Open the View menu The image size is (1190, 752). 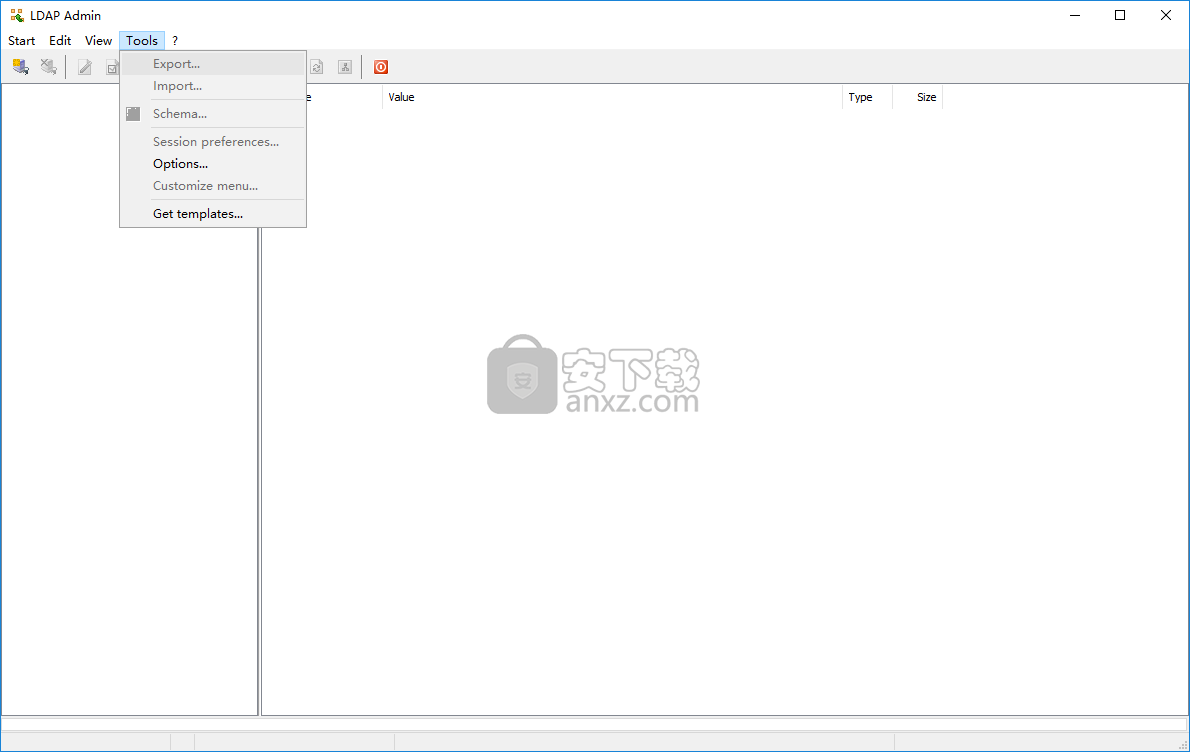pyautogui.click(x=98, y=41)
